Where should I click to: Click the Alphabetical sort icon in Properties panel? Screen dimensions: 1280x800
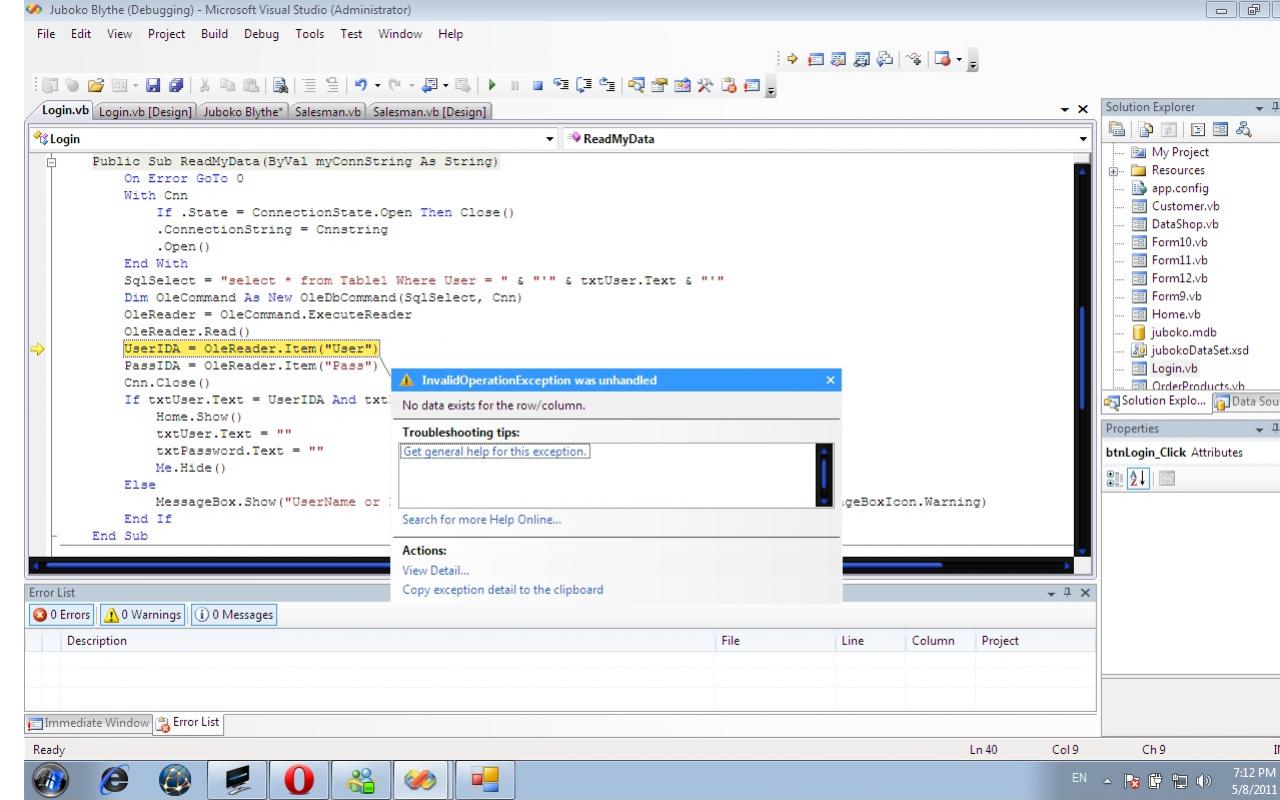[x=1138, y=479]
